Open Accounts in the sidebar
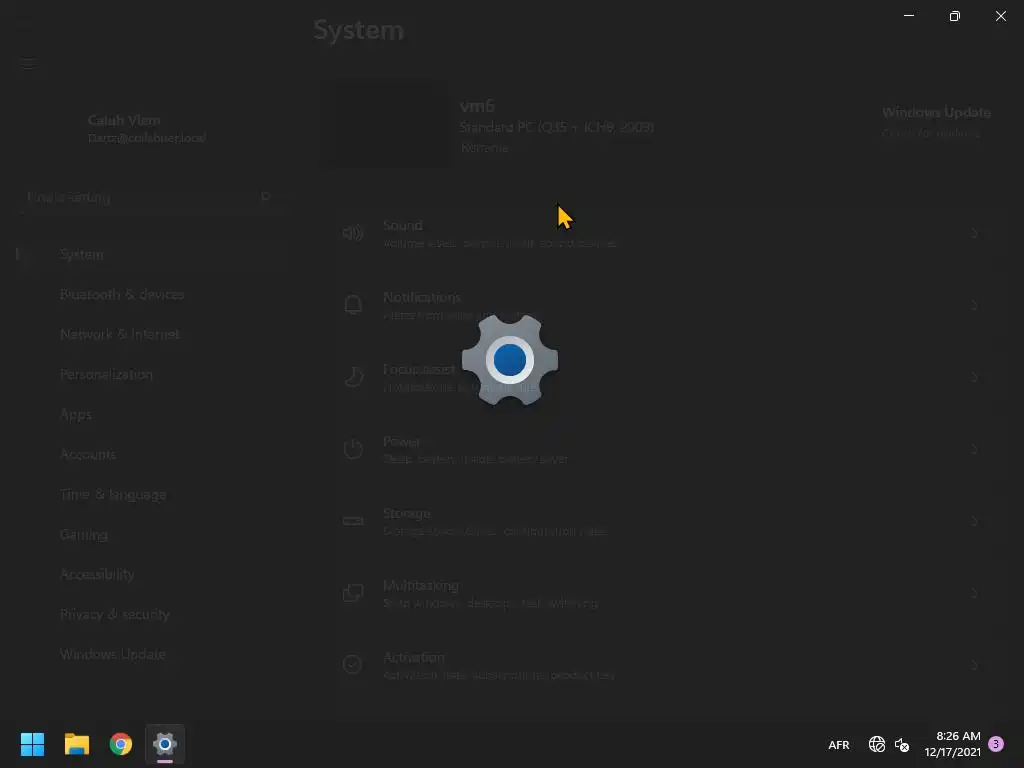The image size is (1024, 768). (152, 454)
